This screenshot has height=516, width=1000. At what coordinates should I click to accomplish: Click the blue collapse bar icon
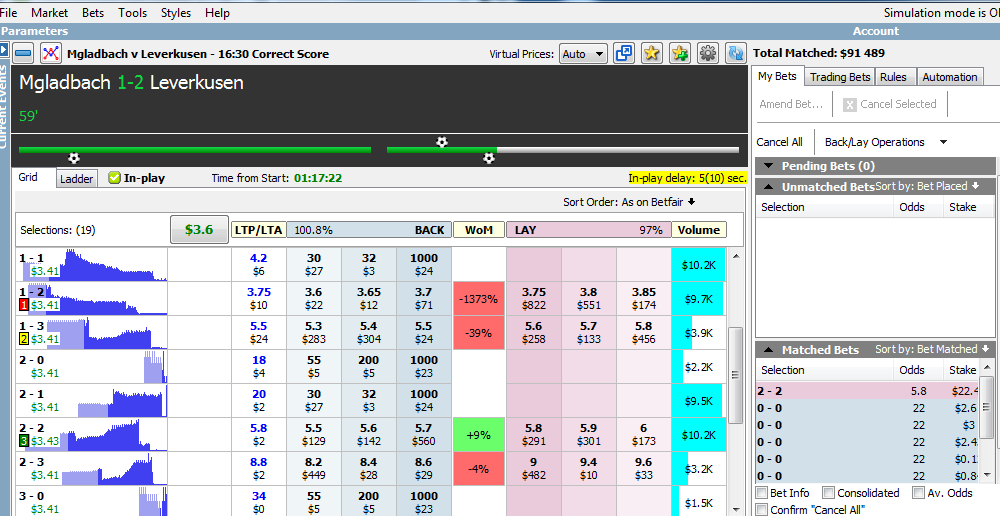pyautogui.click(x=24, y=54)
